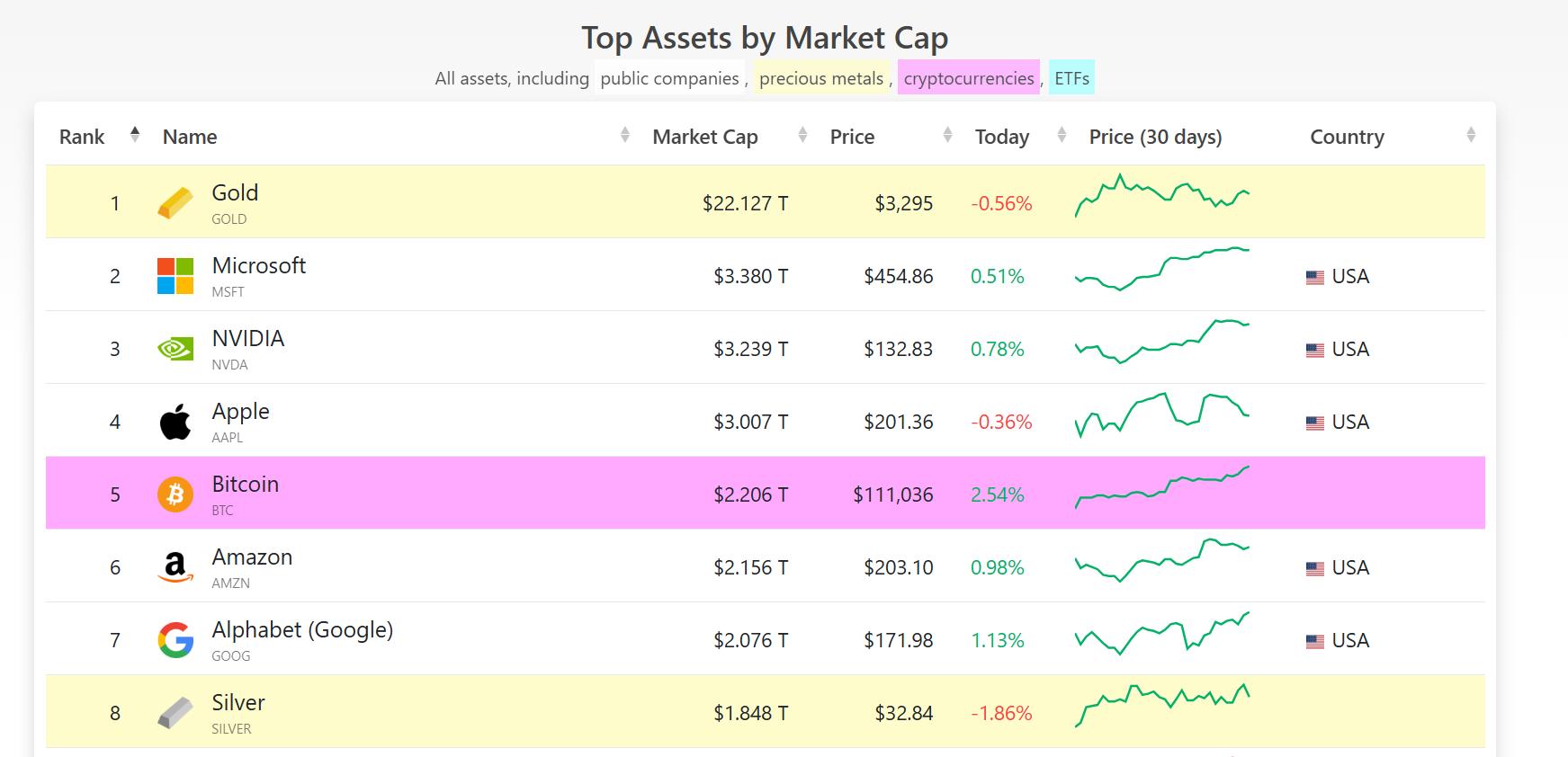The width and height of the screenshot is (1568, 757).
Task: Open the Microsoft asset page
Action: coord(259,265)
